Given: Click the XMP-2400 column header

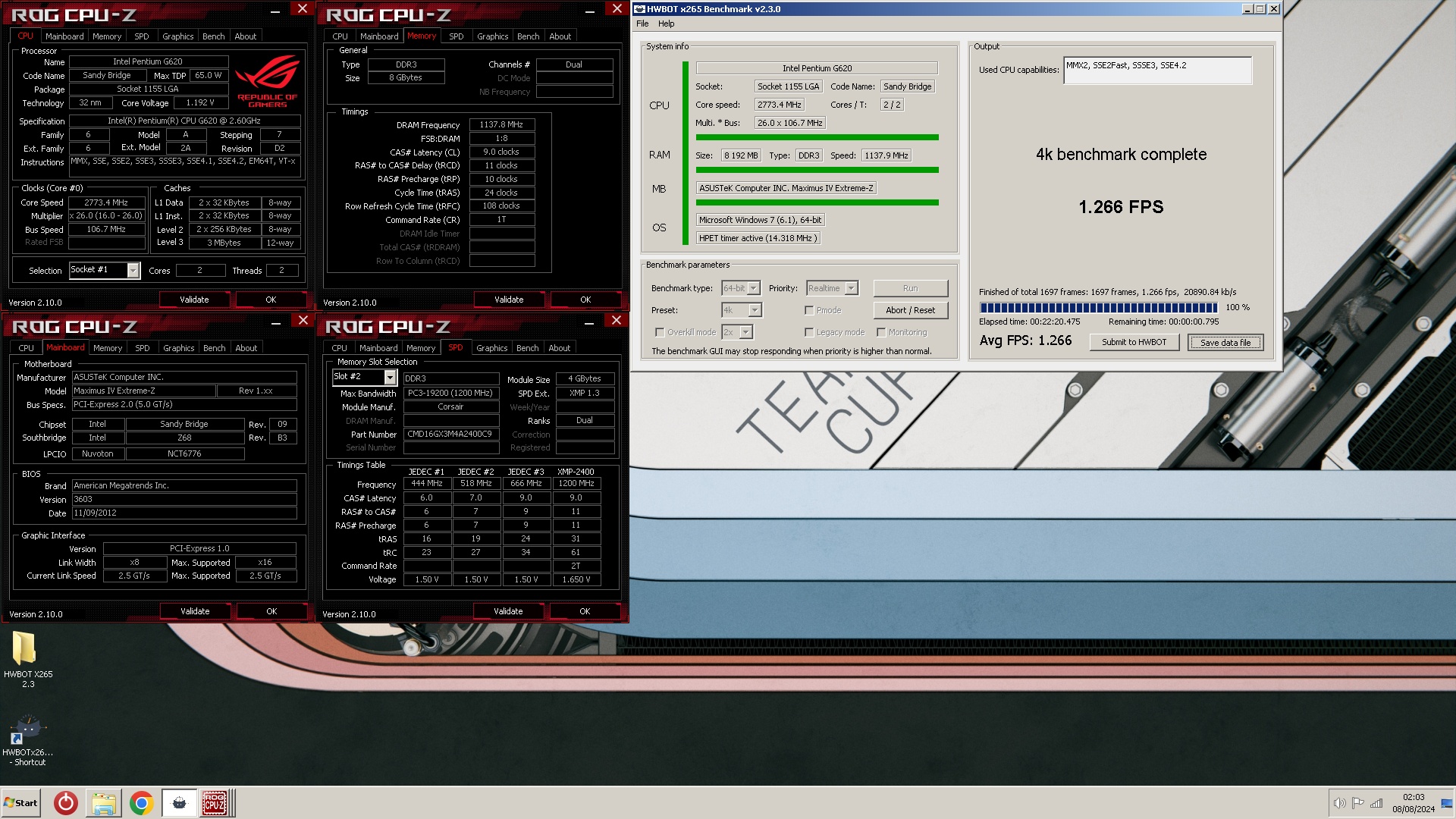Looking at the screenshot, I should (x=576, y=472).
